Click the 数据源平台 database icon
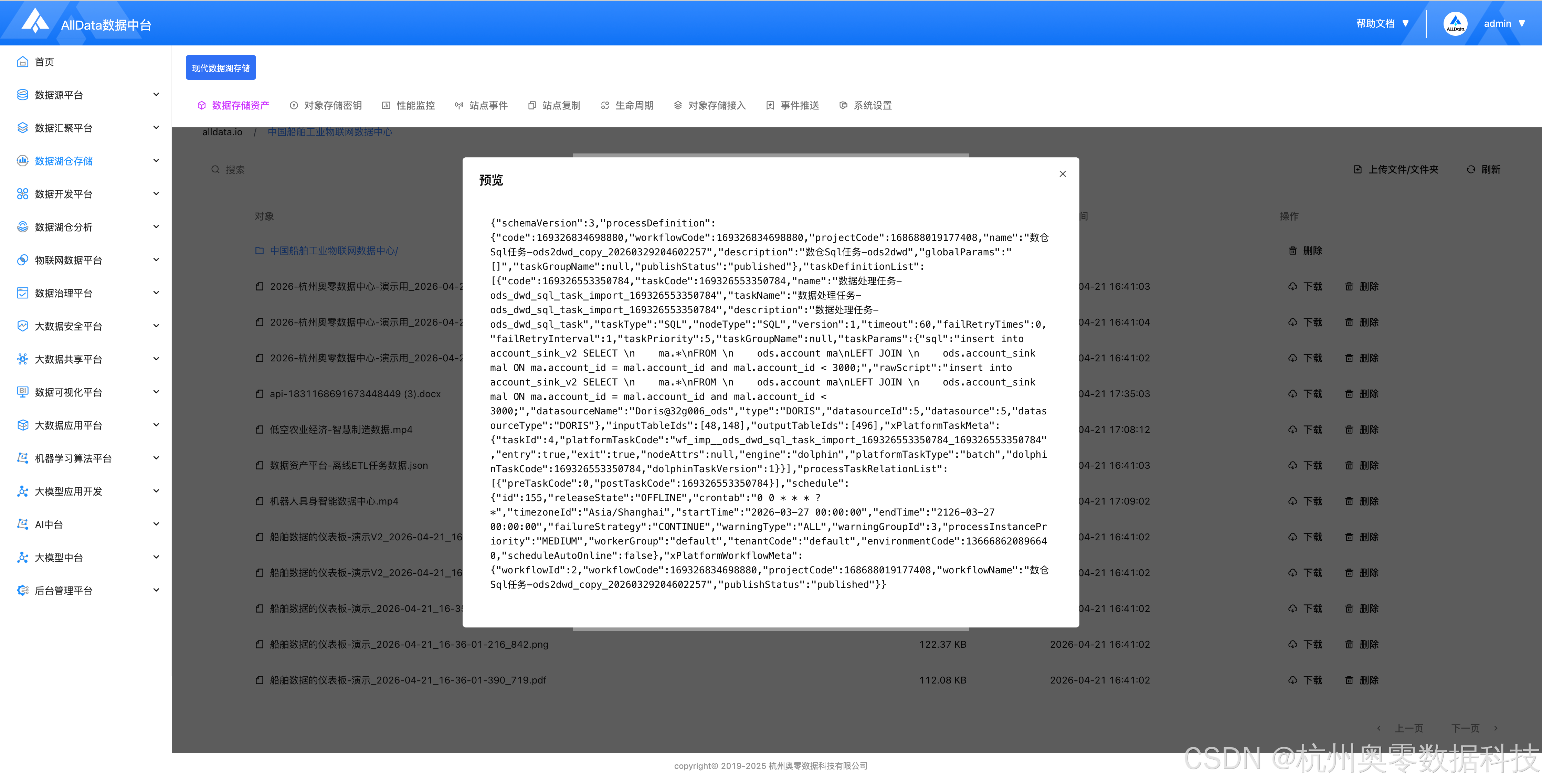 23,95
